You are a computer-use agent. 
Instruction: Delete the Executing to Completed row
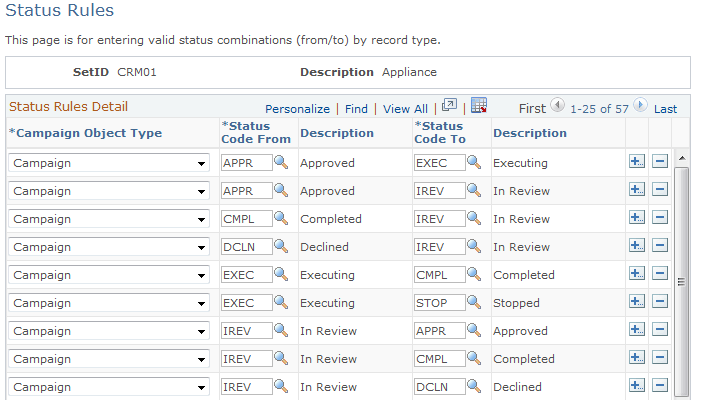[x=660, y=274]
